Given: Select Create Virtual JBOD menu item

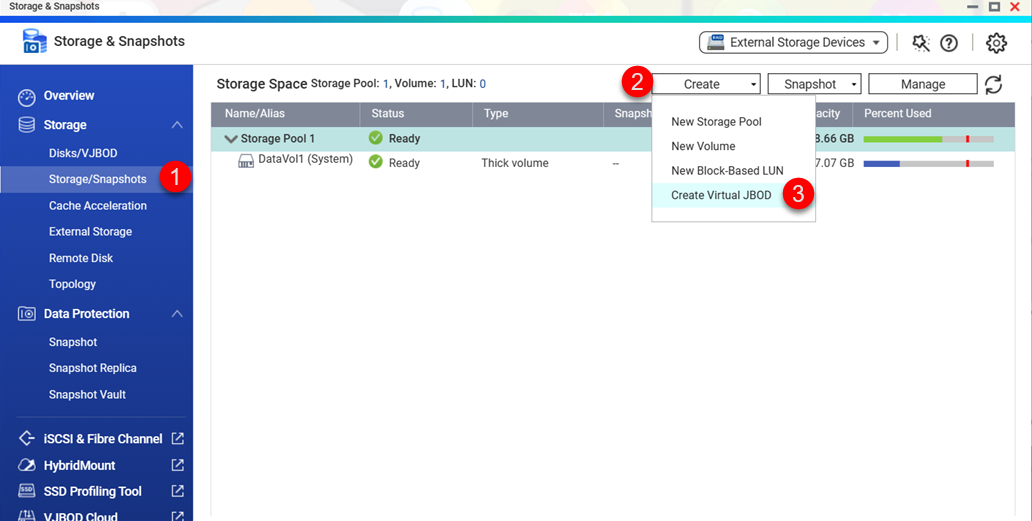Looking at the screenshot, I should [x=721, y=195].
